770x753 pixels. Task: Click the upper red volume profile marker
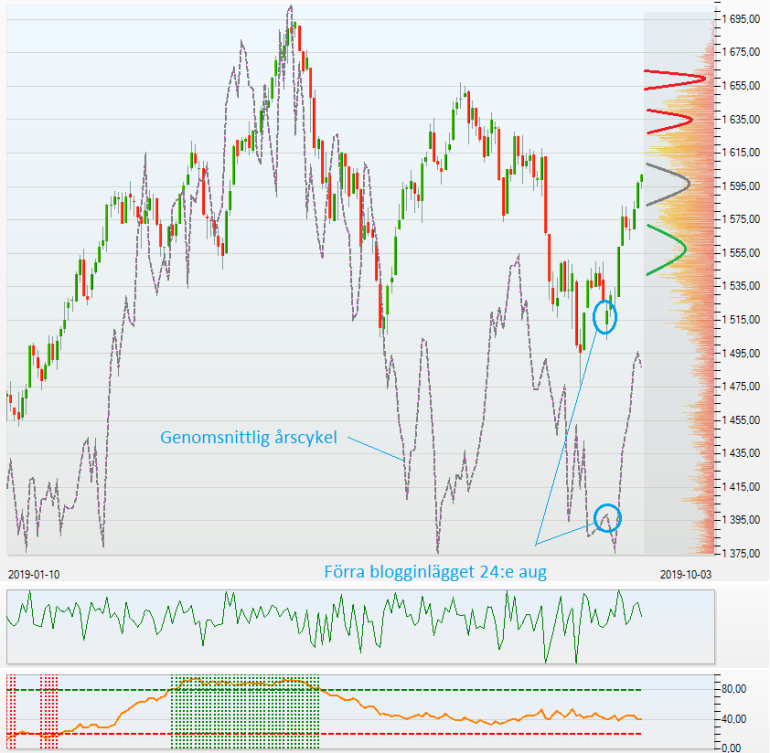[675, 80]
